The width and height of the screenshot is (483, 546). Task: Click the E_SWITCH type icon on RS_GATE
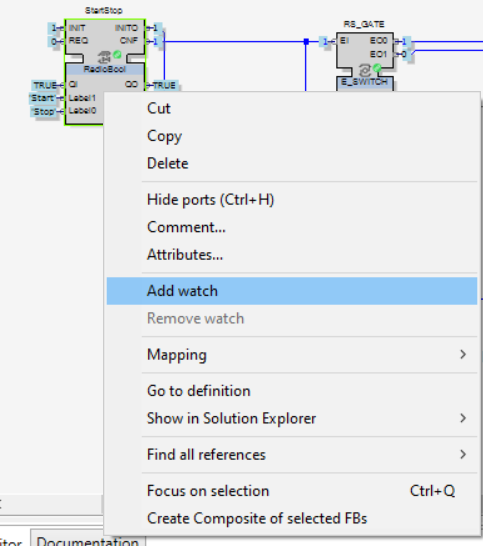point(365,70)
